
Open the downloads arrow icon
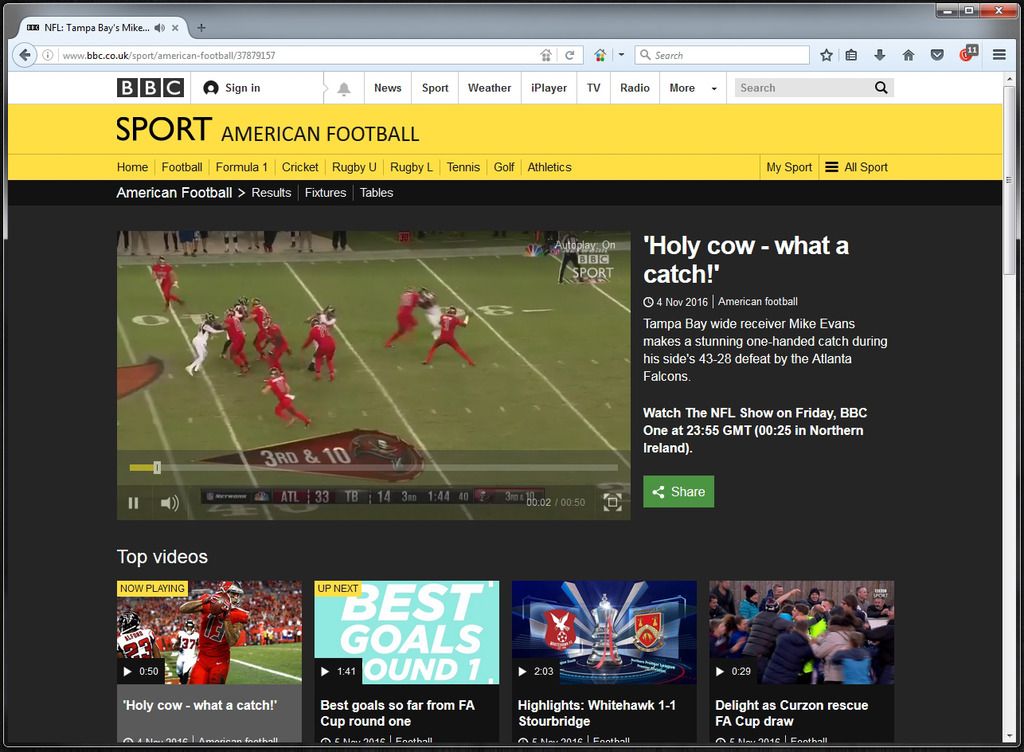pos(880,55)
